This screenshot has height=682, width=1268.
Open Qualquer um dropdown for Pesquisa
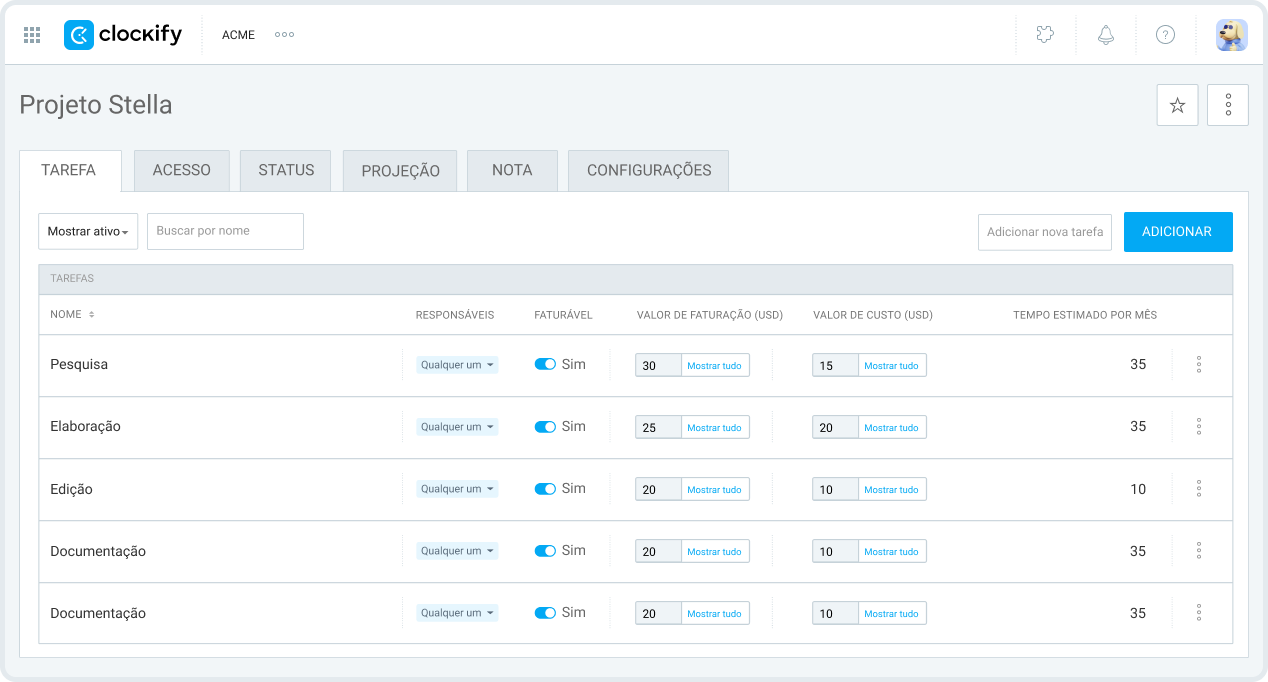coord(457,365)
